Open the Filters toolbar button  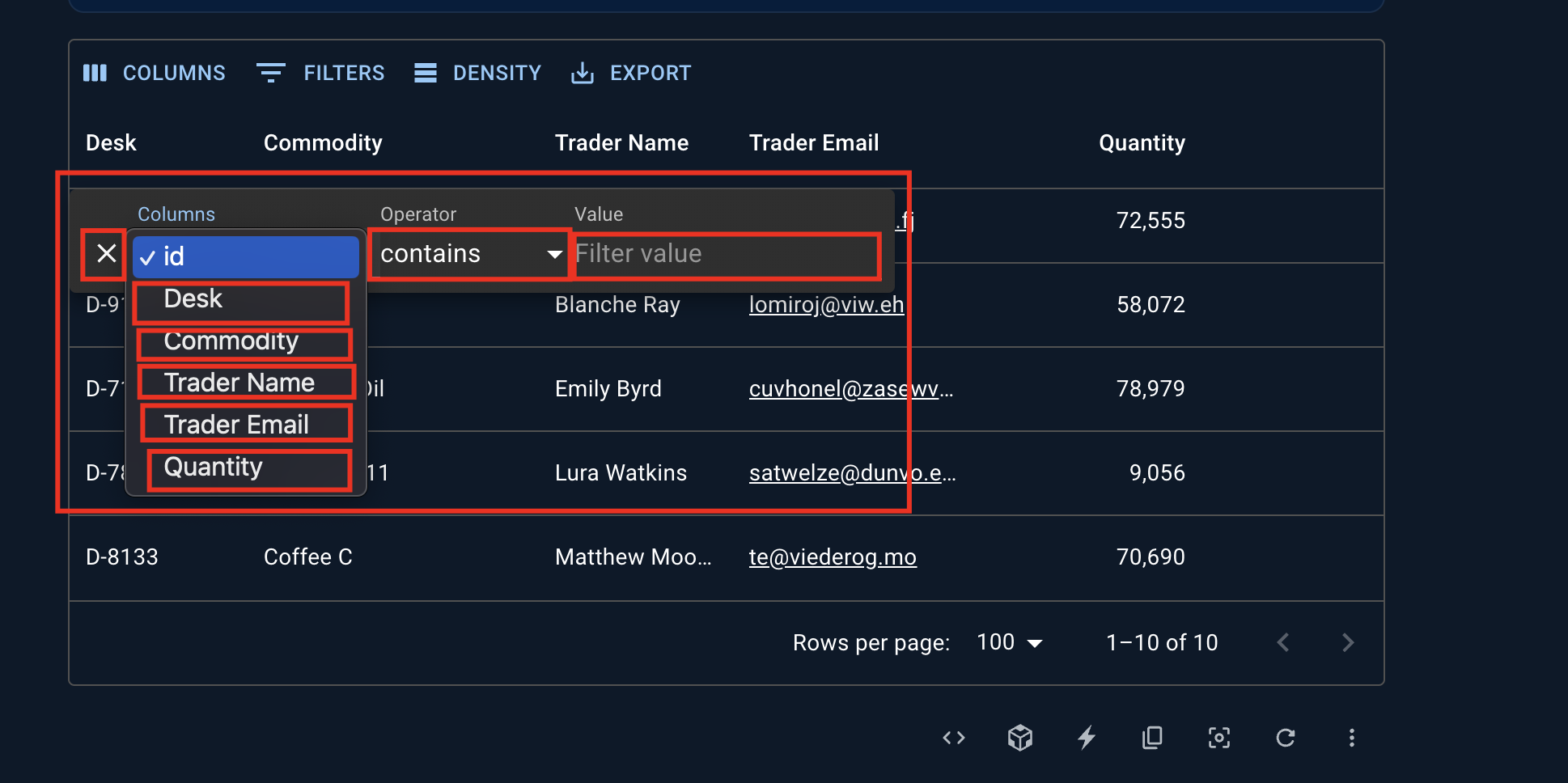[320, 73]
